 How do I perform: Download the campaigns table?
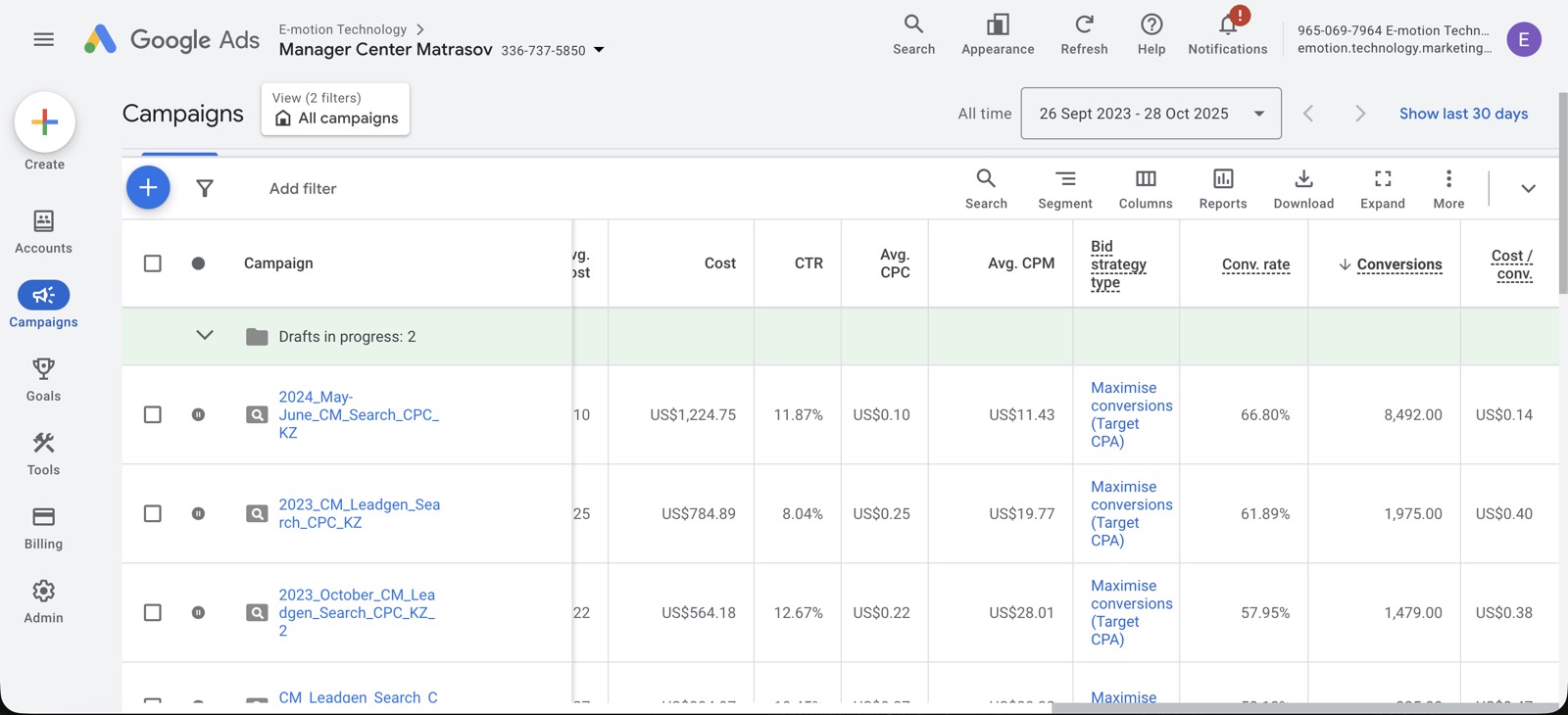point(1303,189)
